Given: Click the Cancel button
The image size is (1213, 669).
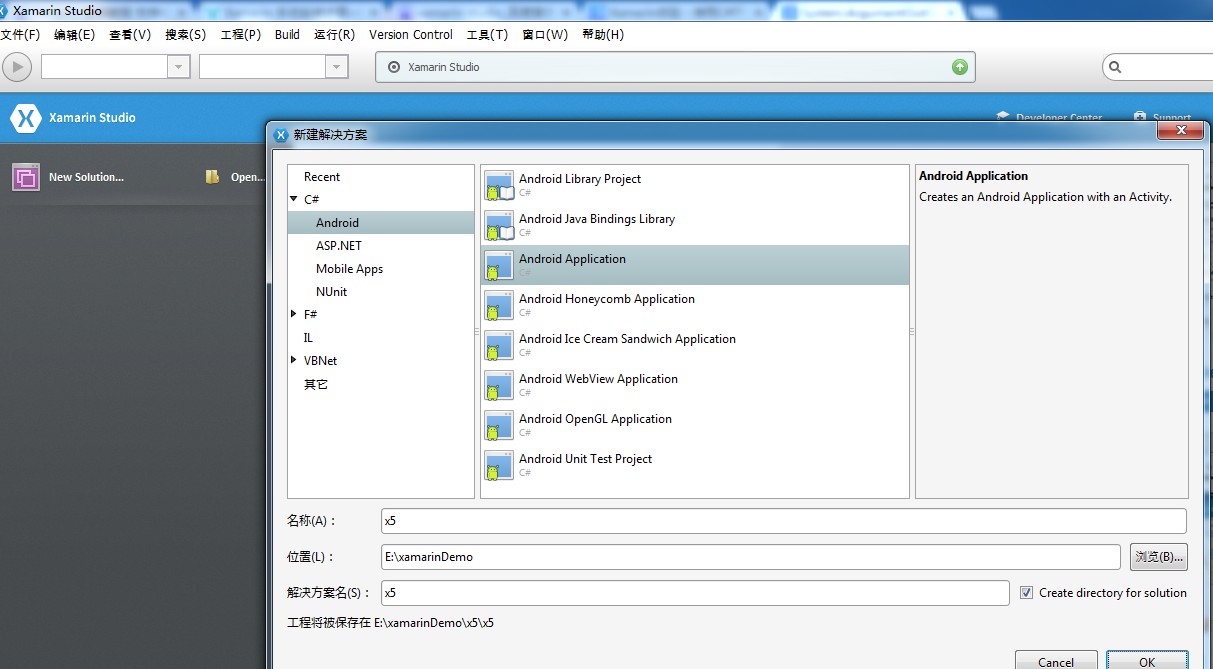Looking at the screenshot, I should [1056, 661].
